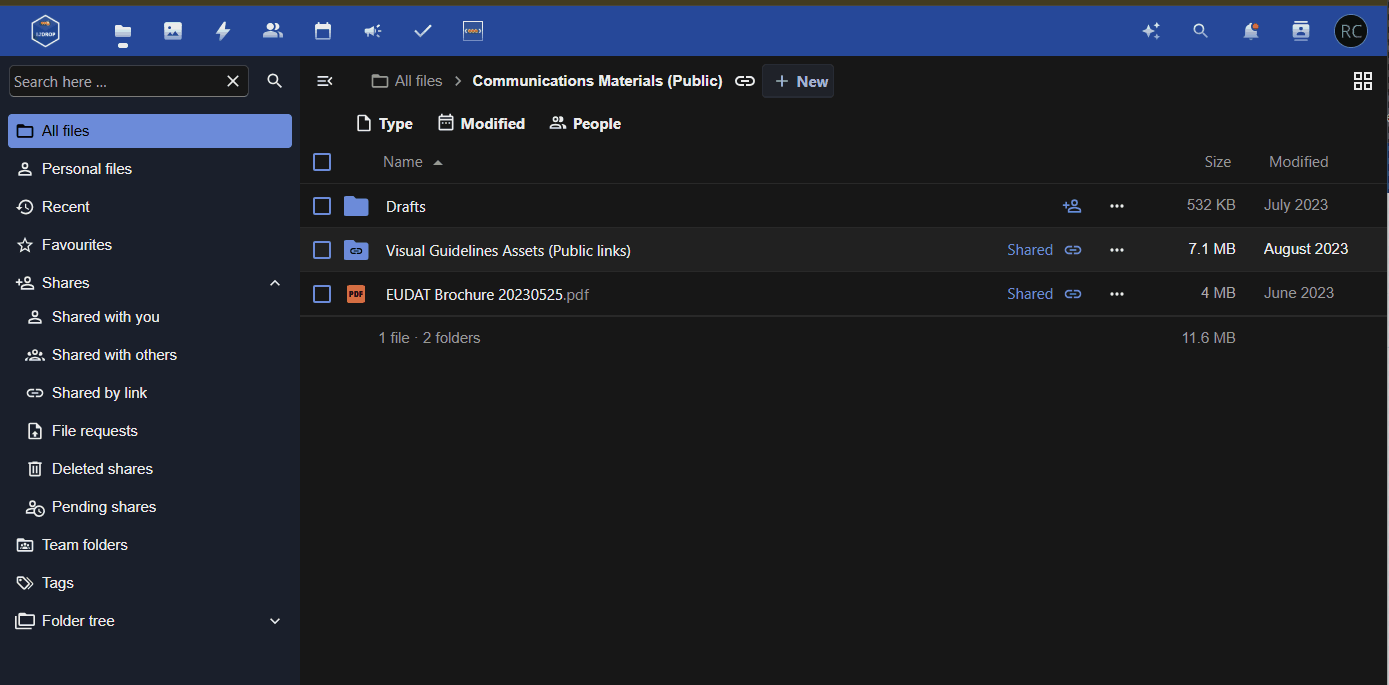Open the Modified filter dropdown
Screen dimensions: 1389x685
[x=481, y=122]
